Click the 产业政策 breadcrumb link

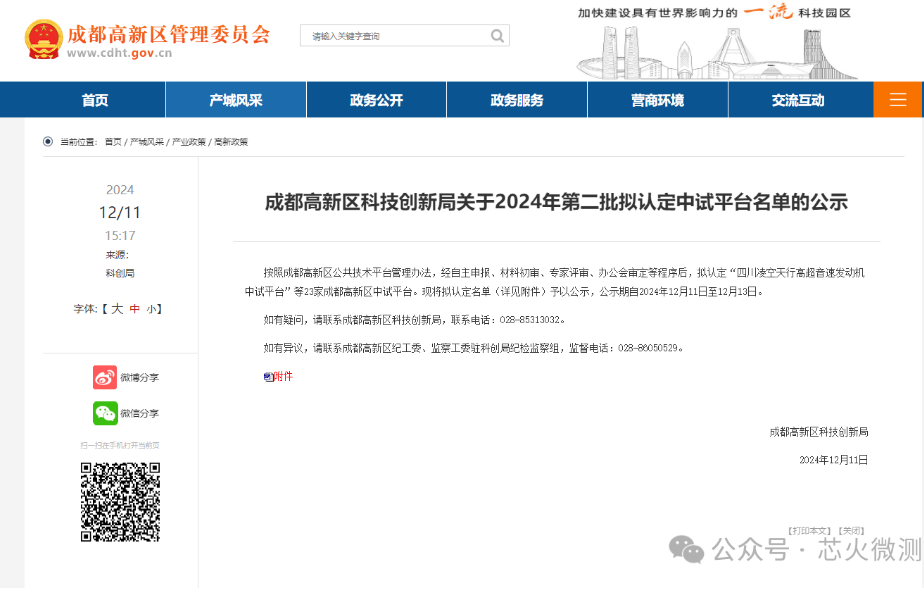pyautogui.click(x=189, y=142)
